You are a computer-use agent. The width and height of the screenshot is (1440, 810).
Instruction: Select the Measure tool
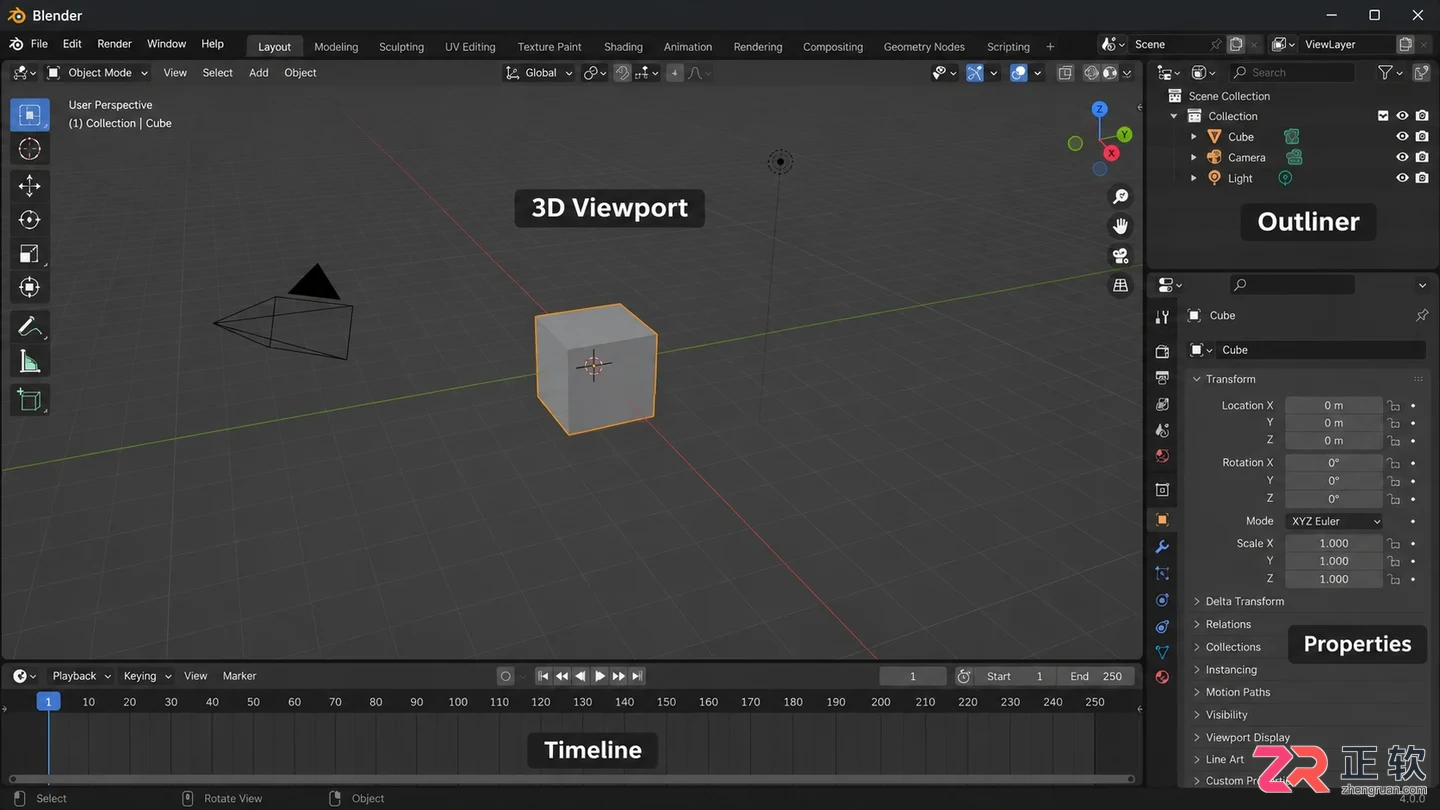pos(30,362)
